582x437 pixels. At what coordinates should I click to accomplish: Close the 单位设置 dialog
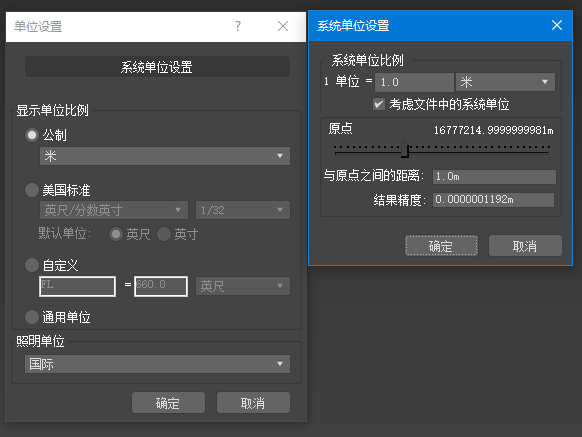point(283,26)
